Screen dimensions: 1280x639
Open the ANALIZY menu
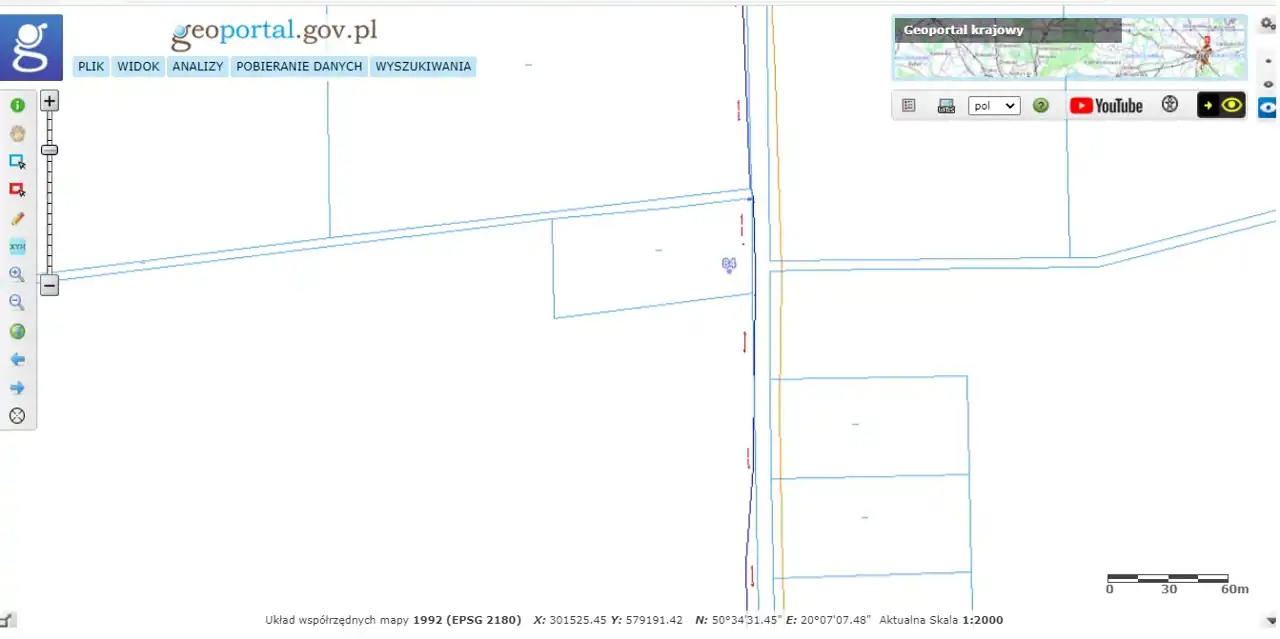pos(197,67)
